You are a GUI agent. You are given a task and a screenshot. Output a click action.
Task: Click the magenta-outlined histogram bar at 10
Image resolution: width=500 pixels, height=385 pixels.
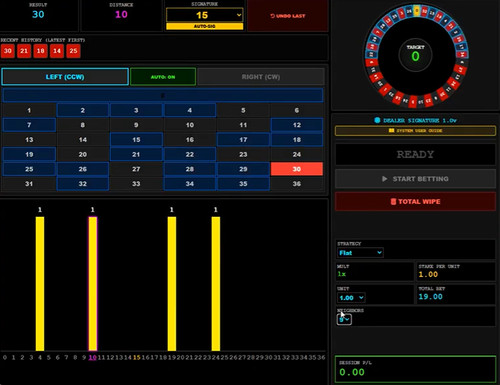[x=93, y=284]
